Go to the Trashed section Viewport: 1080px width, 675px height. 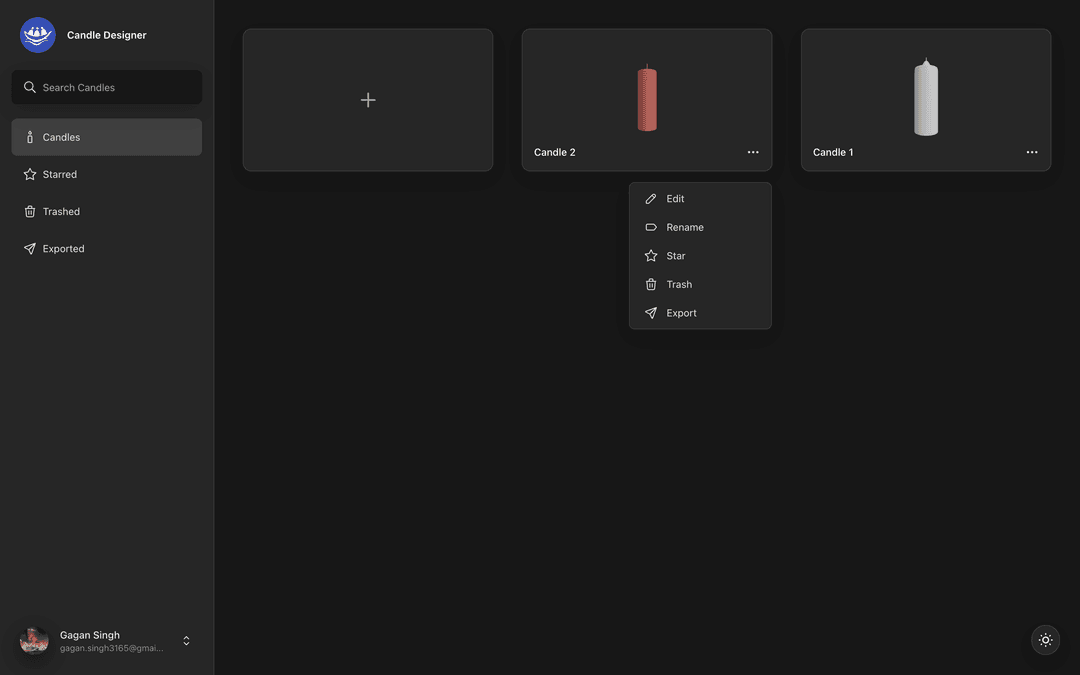[x=61, y=211]
